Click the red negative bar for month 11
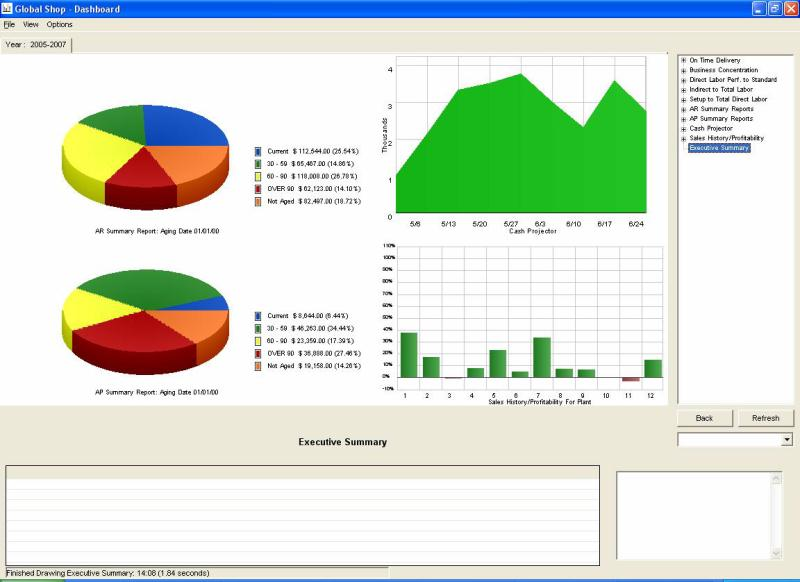The image size is (800, 582). (631, 379)
